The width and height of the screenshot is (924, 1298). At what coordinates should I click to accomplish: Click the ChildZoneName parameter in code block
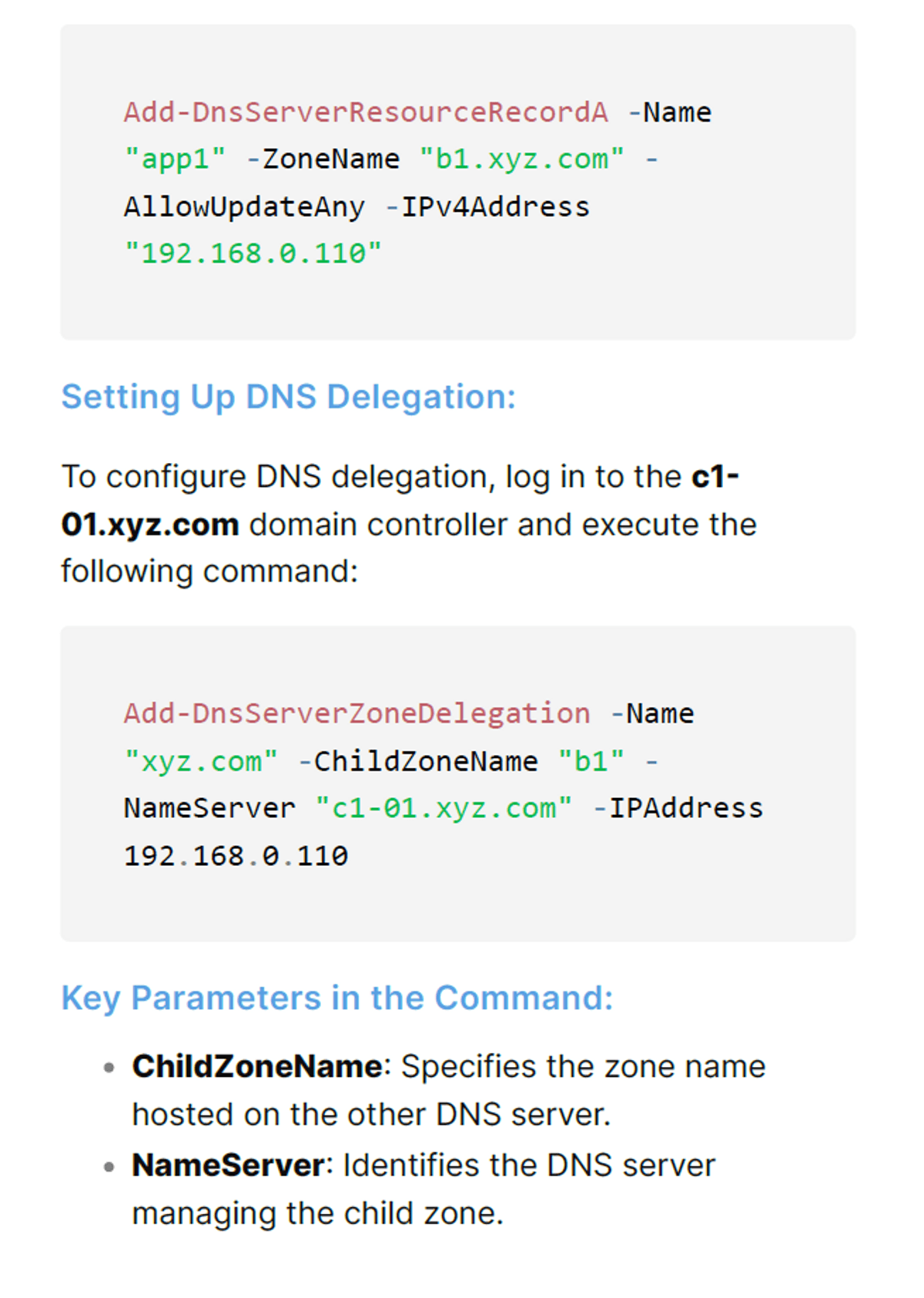coord(426,761)
